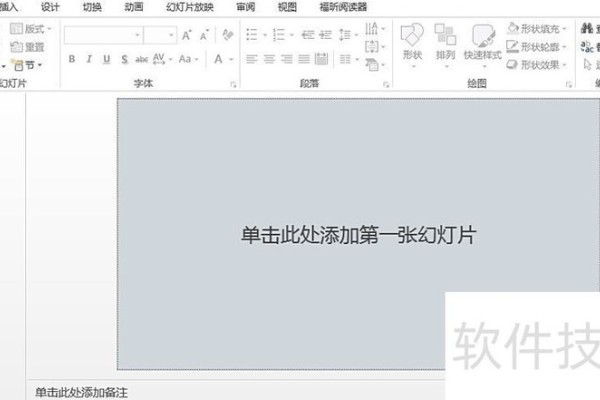
Task: Toggle underline formatting
Action: 107,59
